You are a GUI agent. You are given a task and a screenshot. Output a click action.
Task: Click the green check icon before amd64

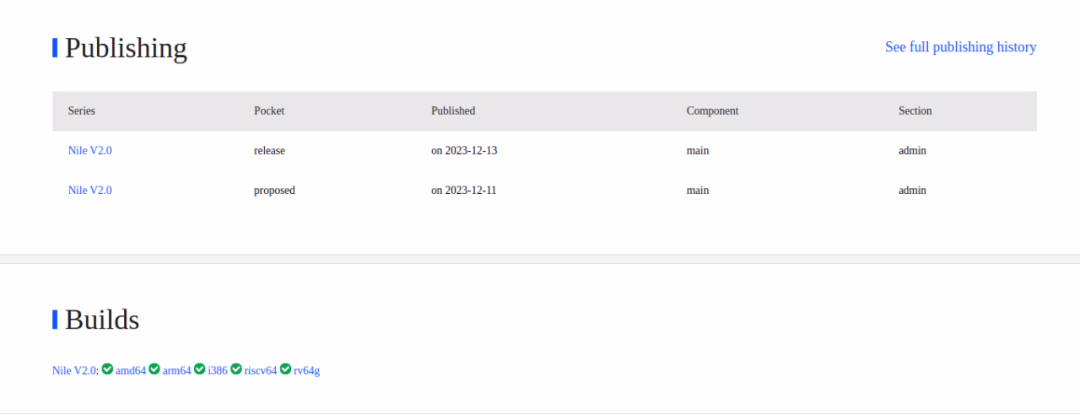pyautogui.click(x=107, y=369)
